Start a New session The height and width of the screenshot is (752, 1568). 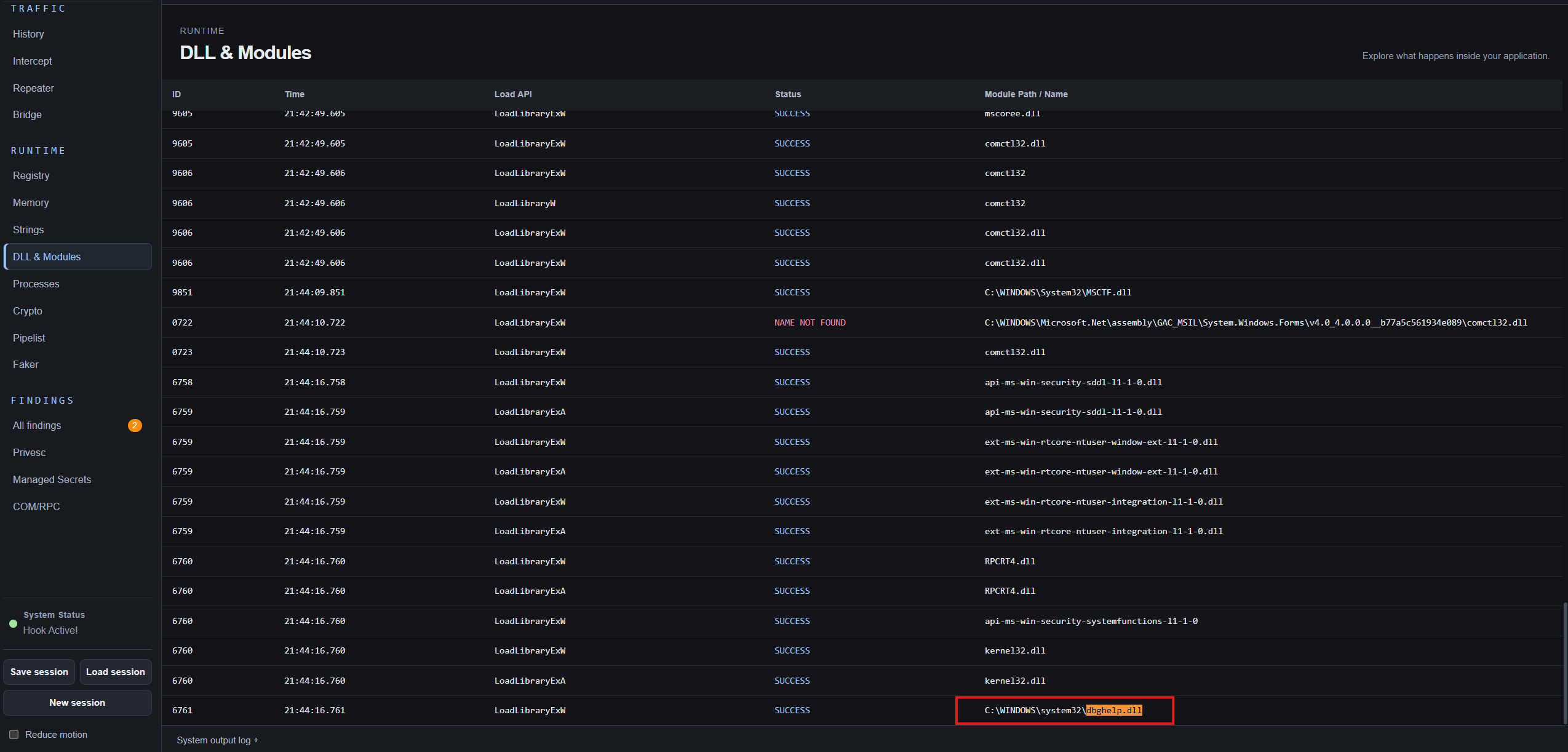pyautogui.click(x=78, y=703)
